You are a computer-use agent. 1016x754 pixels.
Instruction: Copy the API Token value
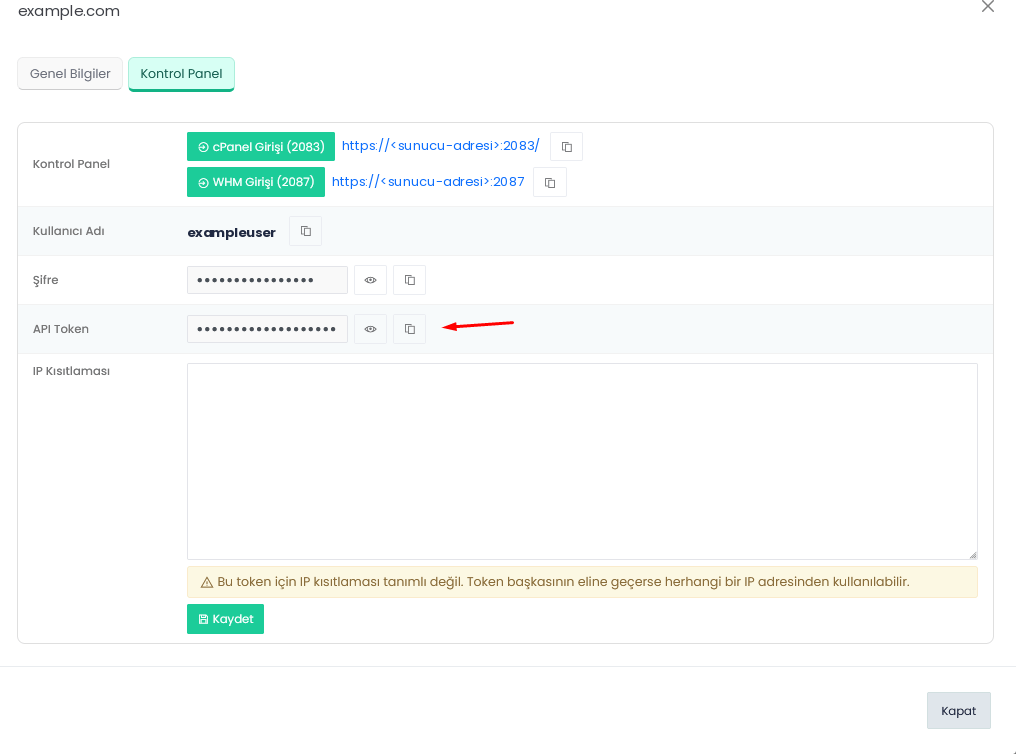(x=409, y=329)
